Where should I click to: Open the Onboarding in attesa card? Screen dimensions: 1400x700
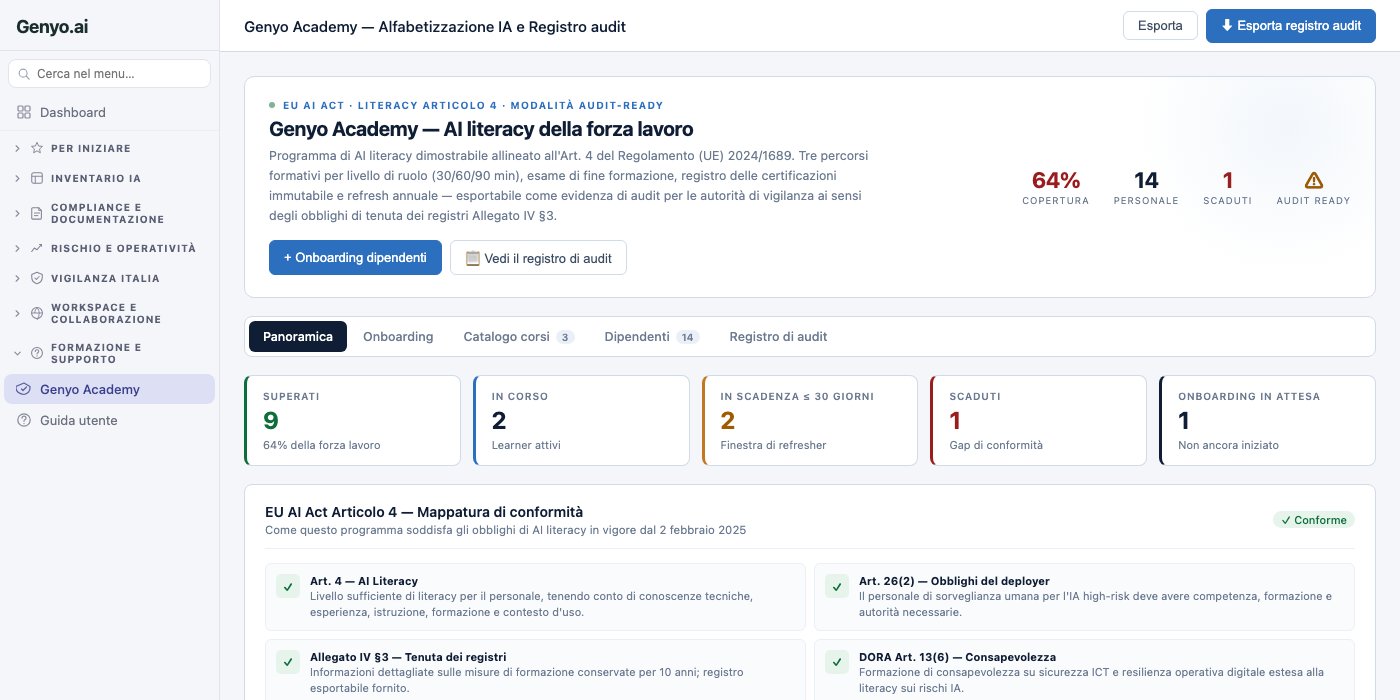click(x=1267, y=420)
